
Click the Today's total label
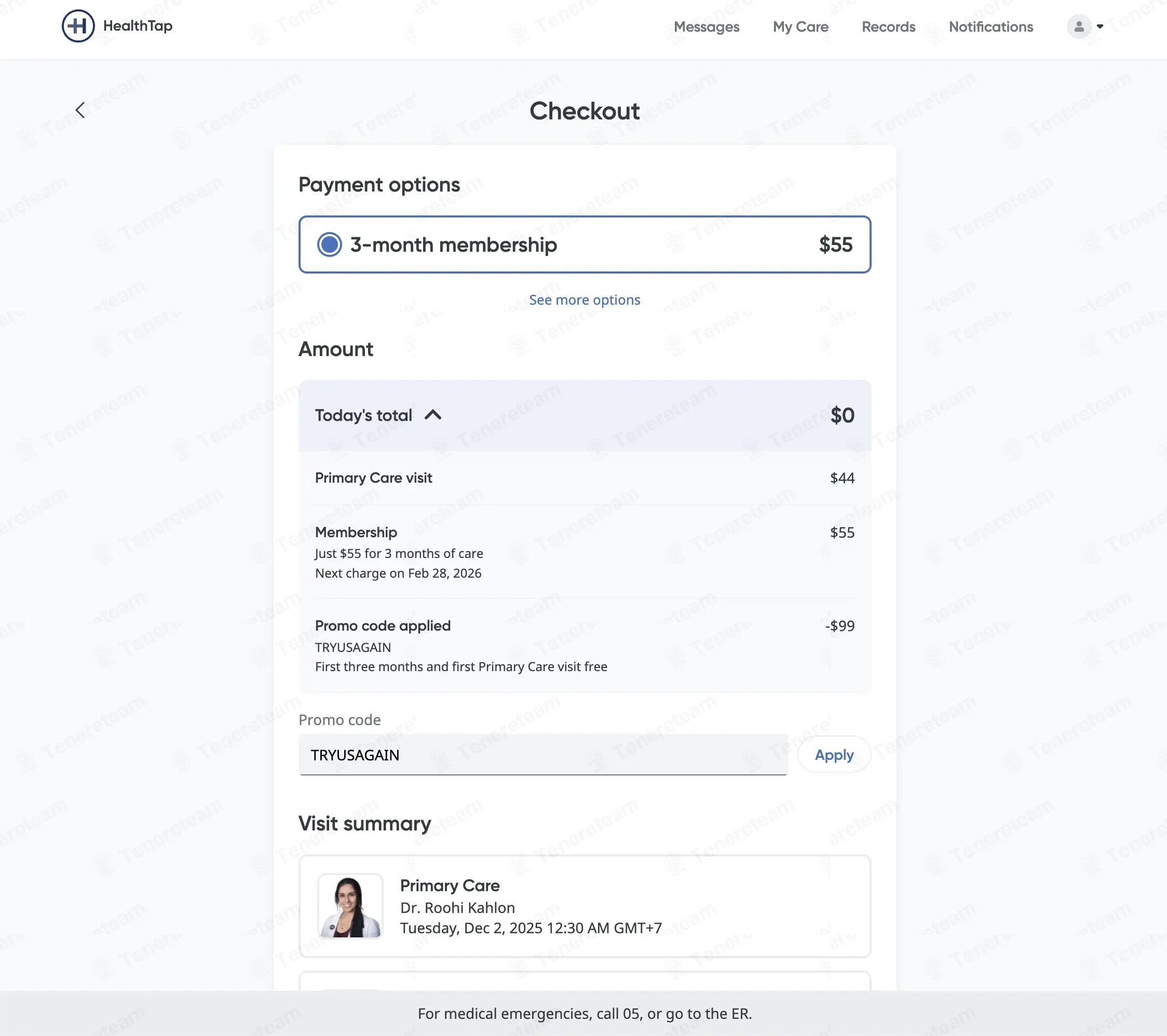point(364,415)
